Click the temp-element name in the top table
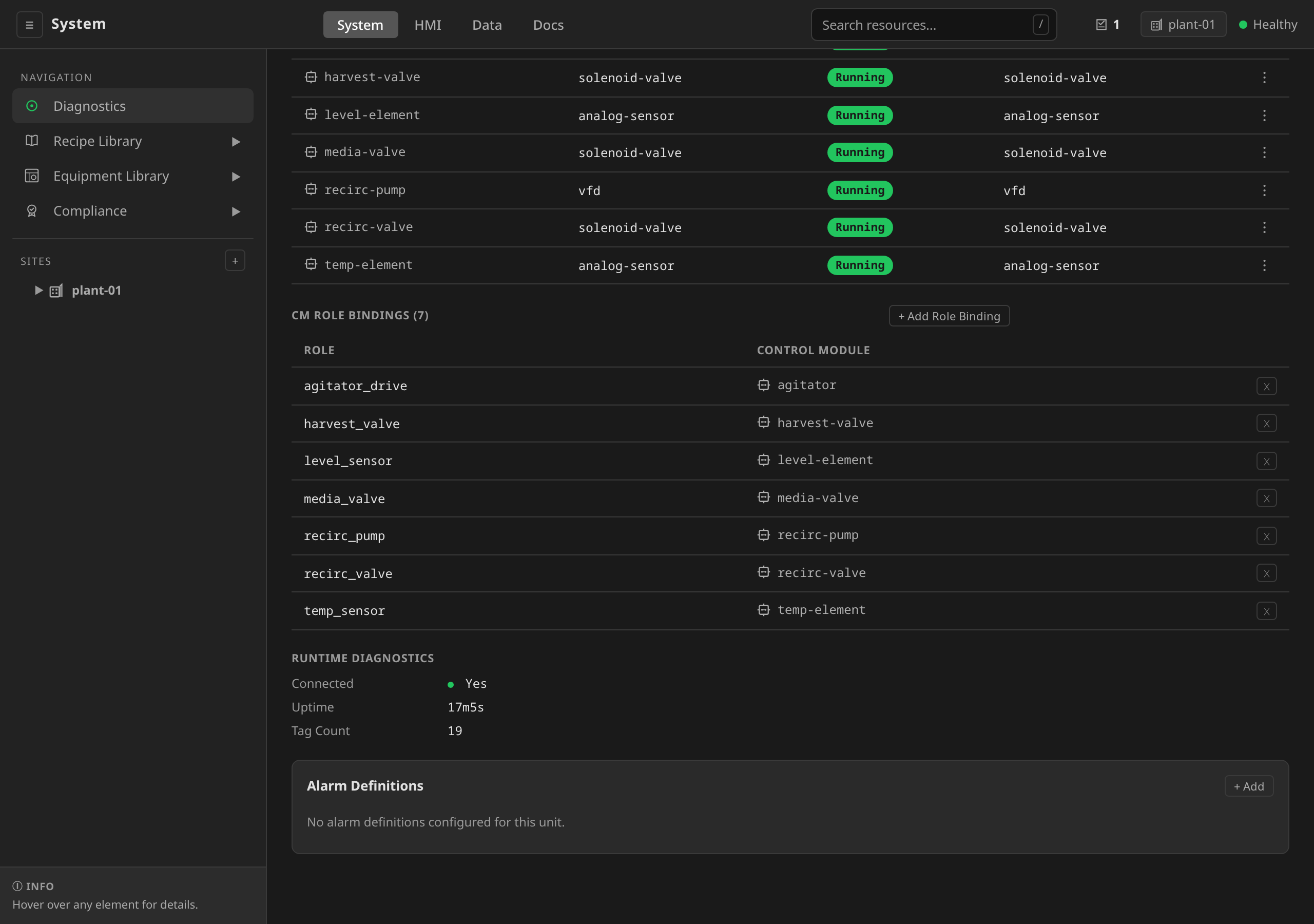This screenshot has width=1314, height=924. pyautogui.click(x=368, y=264)
